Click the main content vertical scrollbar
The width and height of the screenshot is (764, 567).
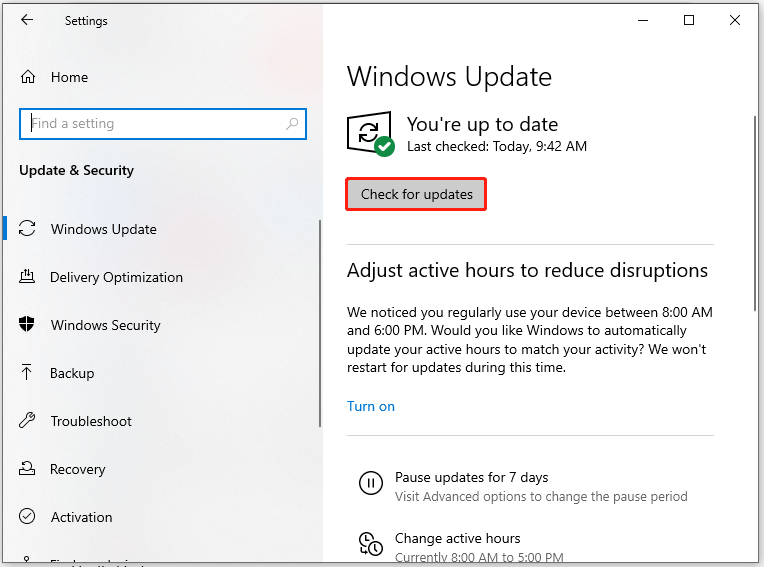755,213
